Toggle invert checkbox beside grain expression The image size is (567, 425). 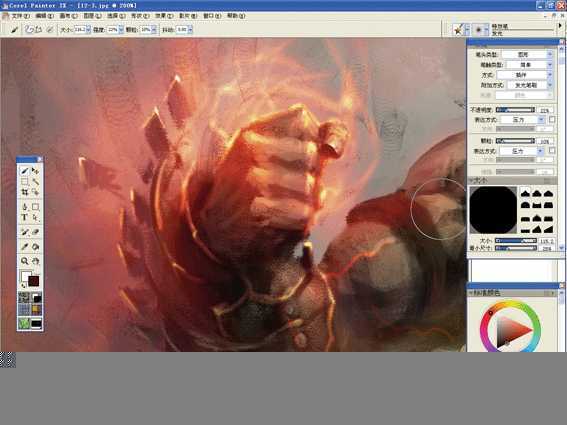[x=552, y=150]
